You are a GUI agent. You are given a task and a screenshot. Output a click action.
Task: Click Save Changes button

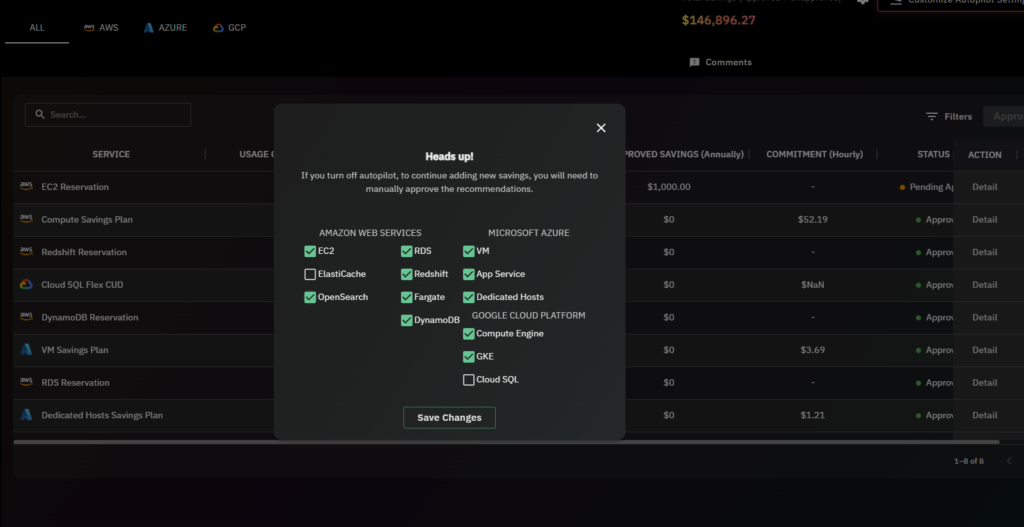tap(449, 418)
